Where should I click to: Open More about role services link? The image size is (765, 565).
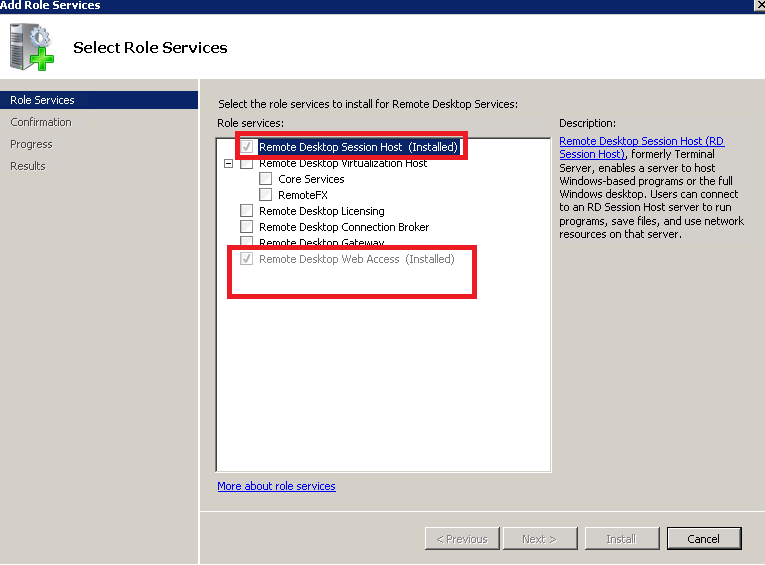pos(277,486)
